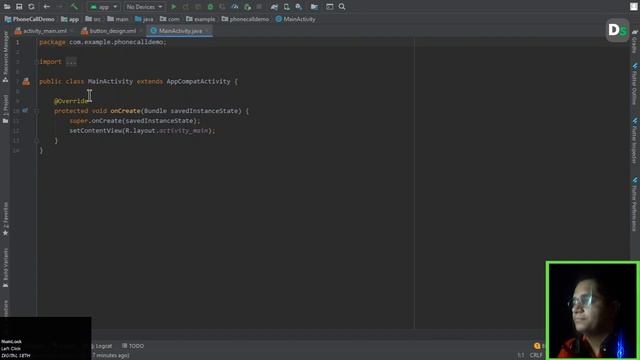
Task: Click the phonecalldemo breadcrumb package
Action: pos(245,19)
